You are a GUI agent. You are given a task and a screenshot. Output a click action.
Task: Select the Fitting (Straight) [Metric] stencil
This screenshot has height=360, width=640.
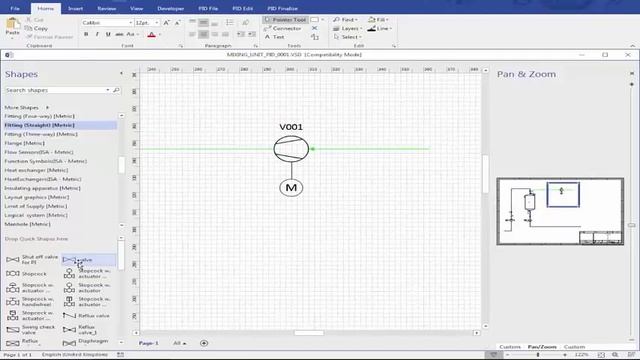tap(60, 125)
